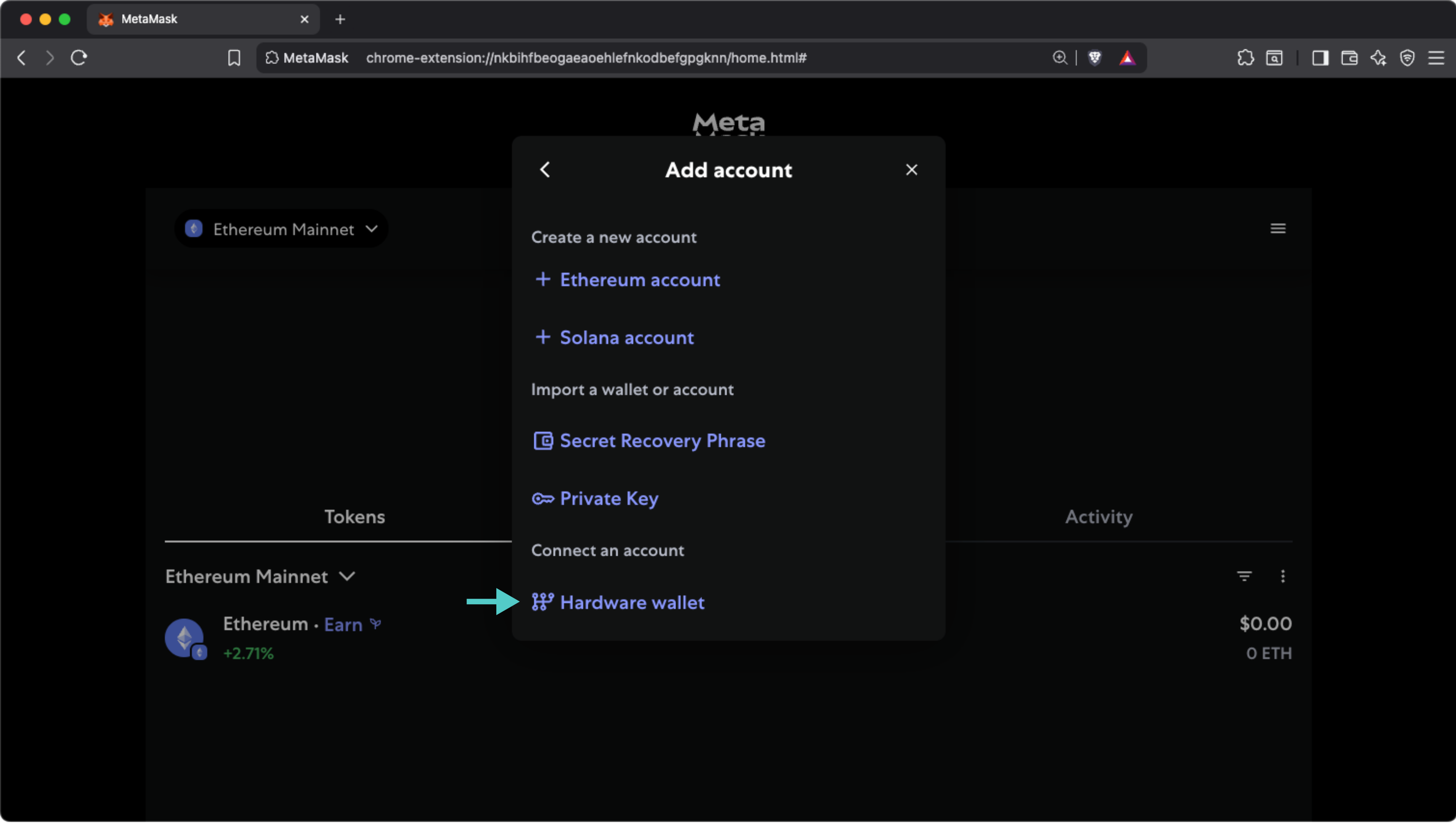This screenshot has width=1456, height=823.
Task: Click the +2.71% price change
Action: (248, 654)
